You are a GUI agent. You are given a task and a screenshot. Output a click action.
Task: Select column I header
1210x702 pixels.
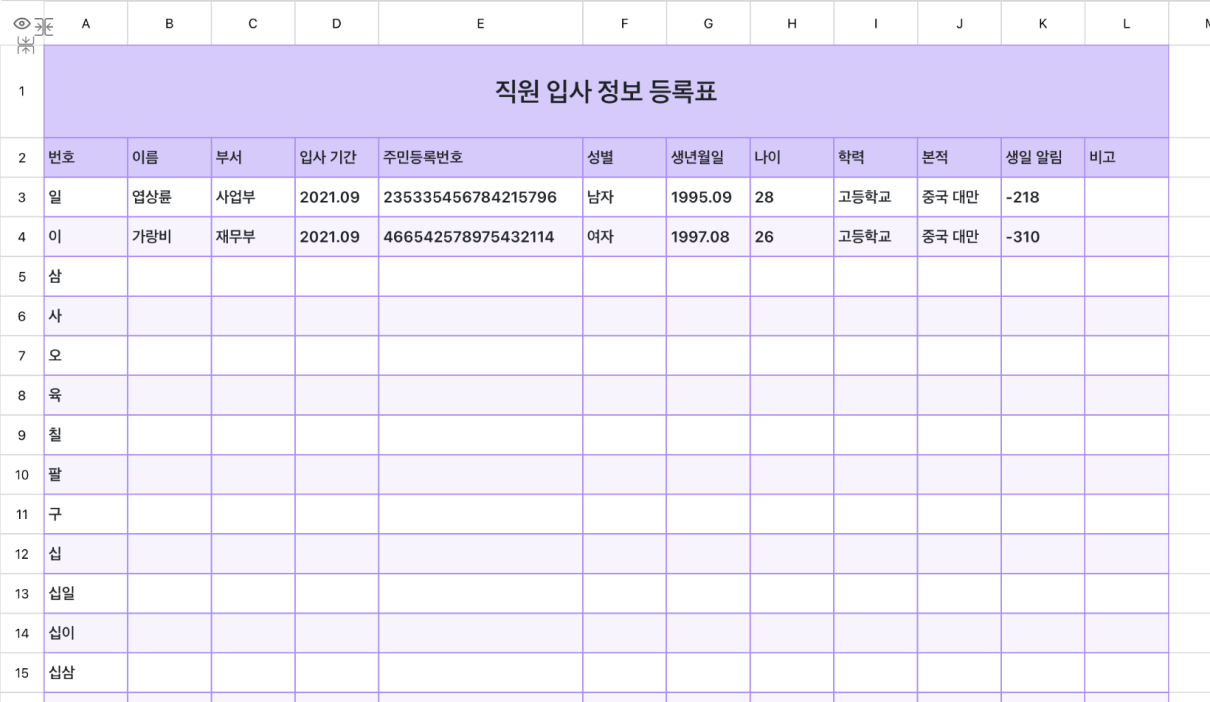click(876, 24)
